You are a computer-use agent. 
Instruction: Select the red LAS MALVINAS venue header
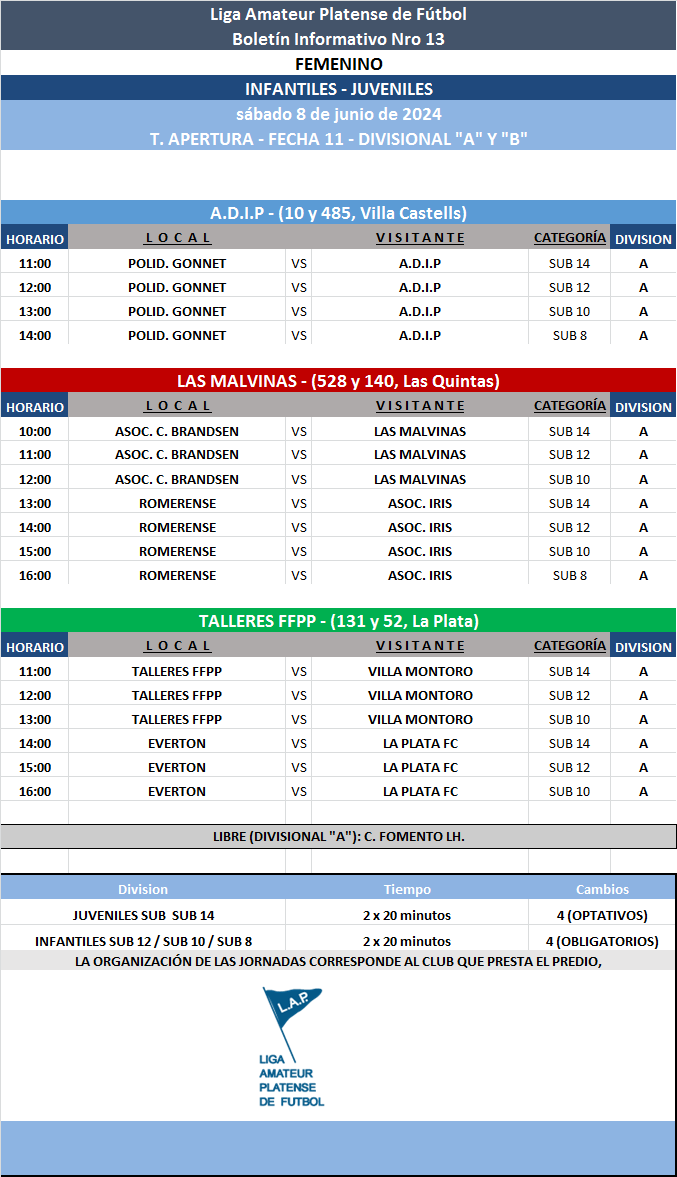[338, 381]
